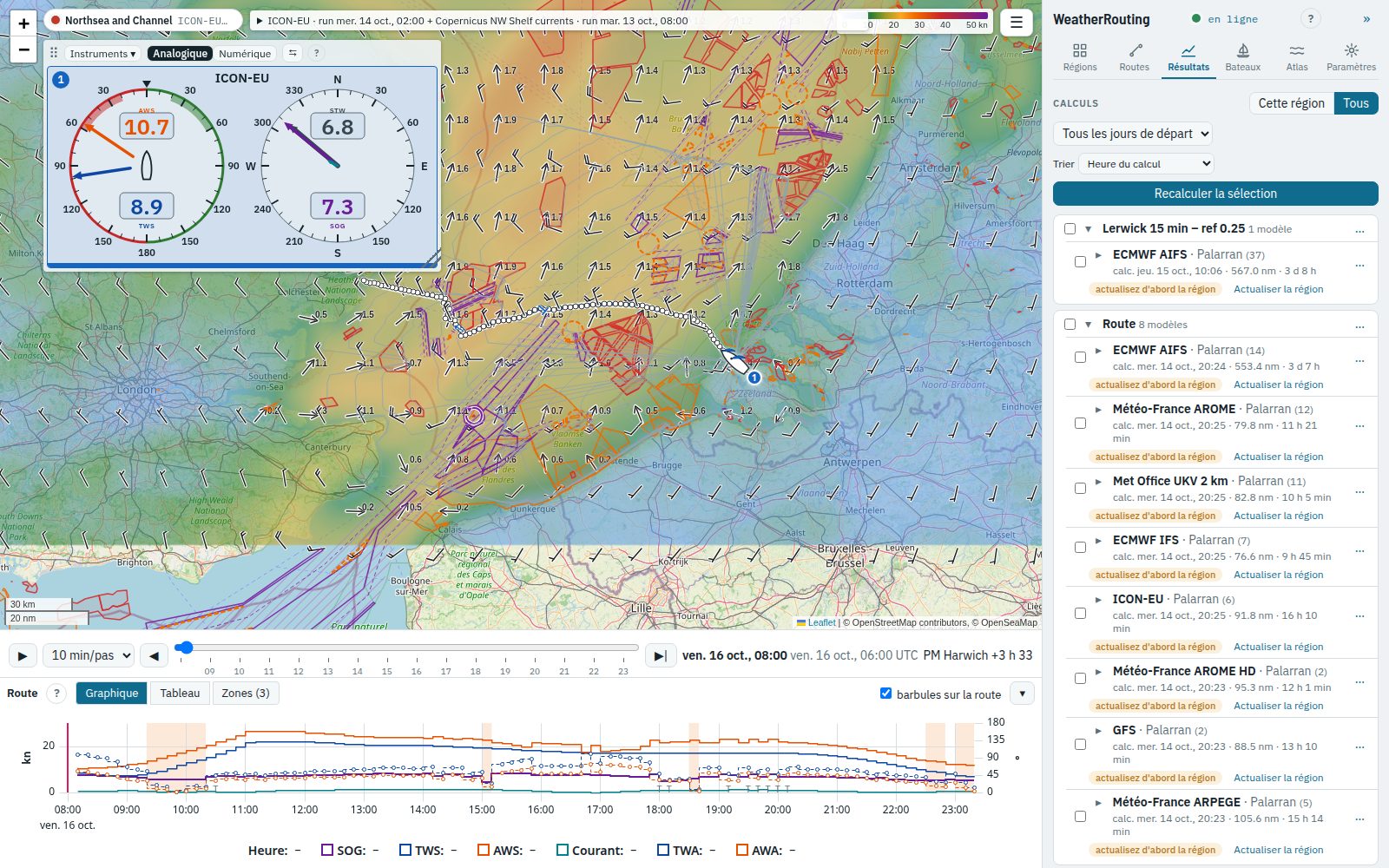This screenshot has height=868, width=1389.
Task: Check the Route 8 modèles group checkbox
Action: tap(1070, 325)
